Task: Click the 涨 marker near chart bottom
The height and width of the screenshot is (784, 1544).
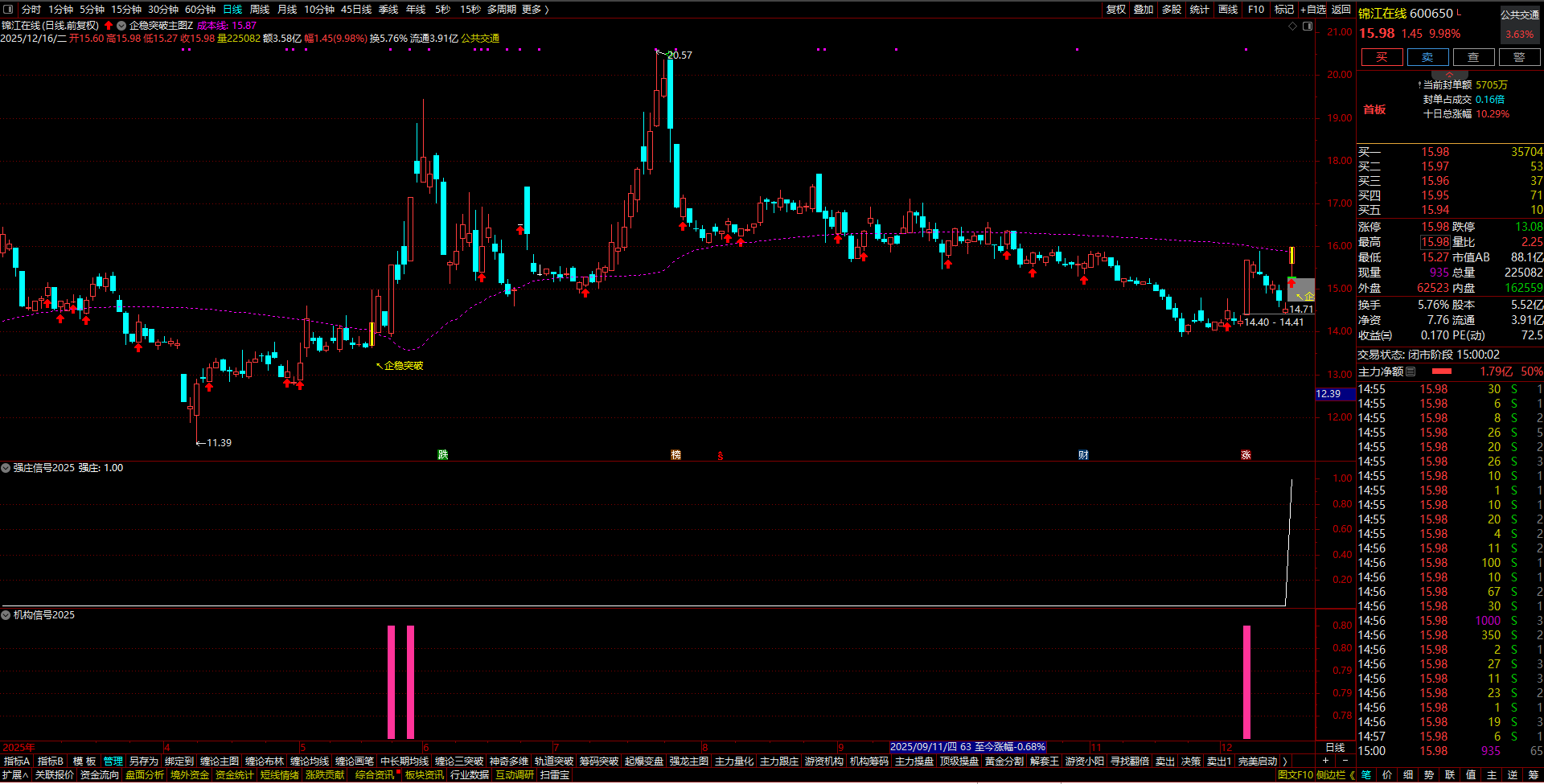Action: point(1246,455)
